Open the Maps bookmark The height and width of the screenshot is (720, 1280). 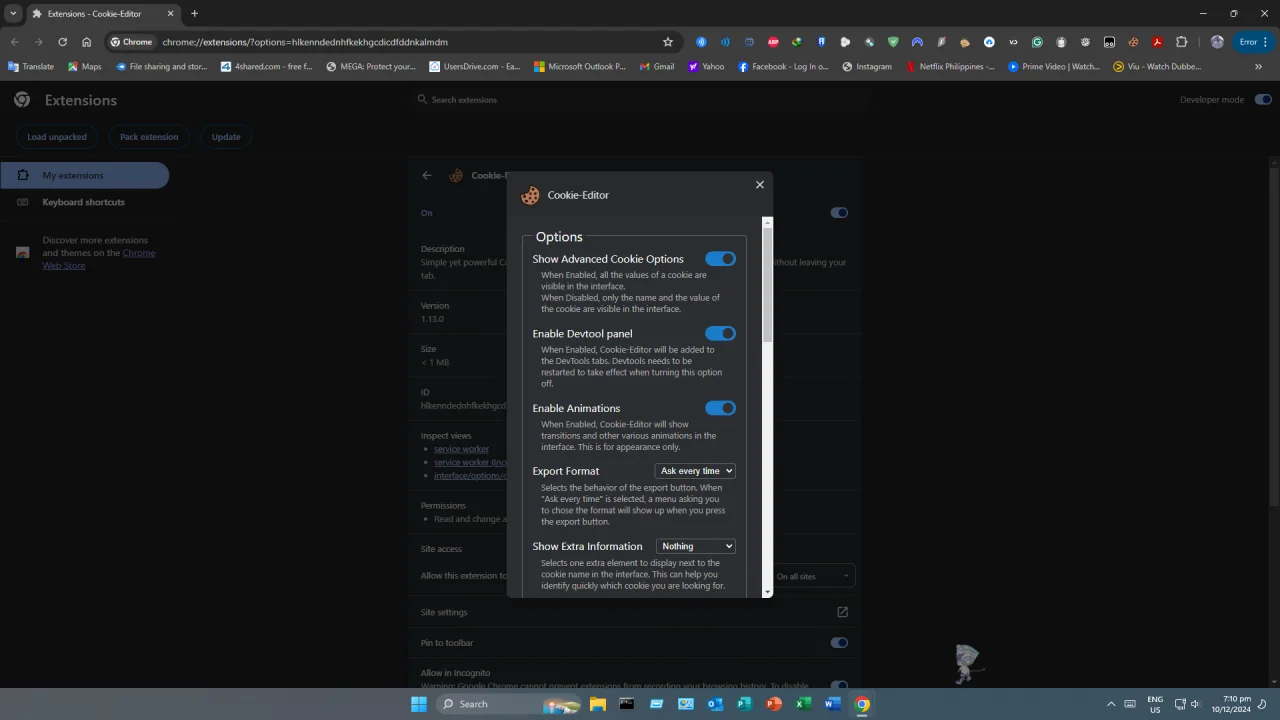(84, 67)
